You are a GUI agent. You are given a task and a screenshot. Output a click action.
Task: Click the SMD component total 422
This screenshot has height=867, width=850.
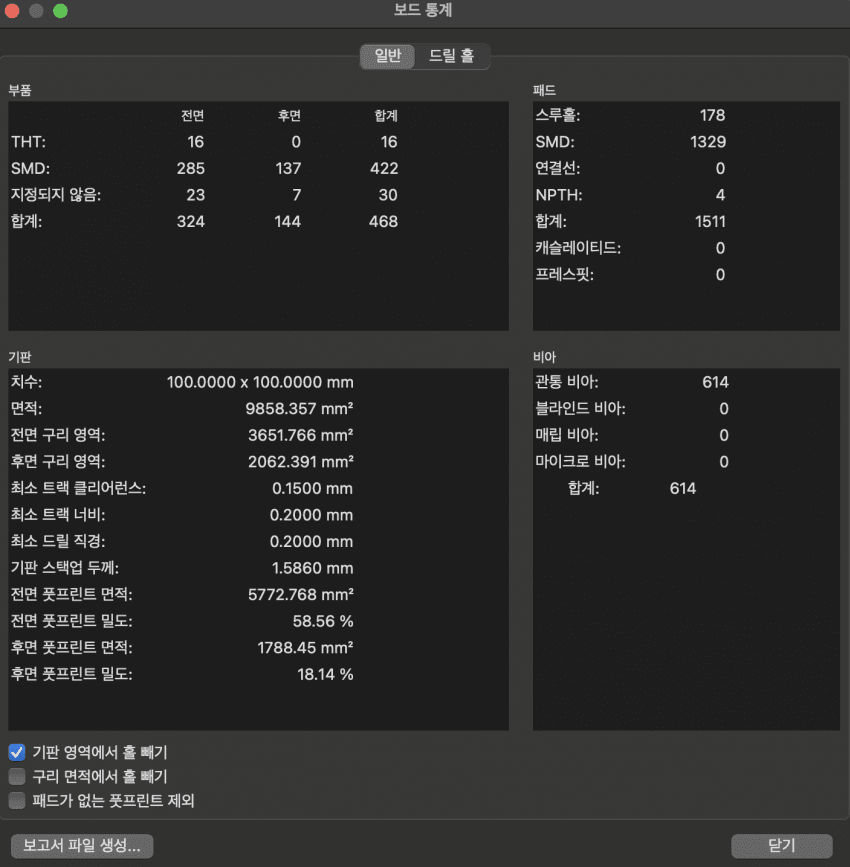pos(384,168)
